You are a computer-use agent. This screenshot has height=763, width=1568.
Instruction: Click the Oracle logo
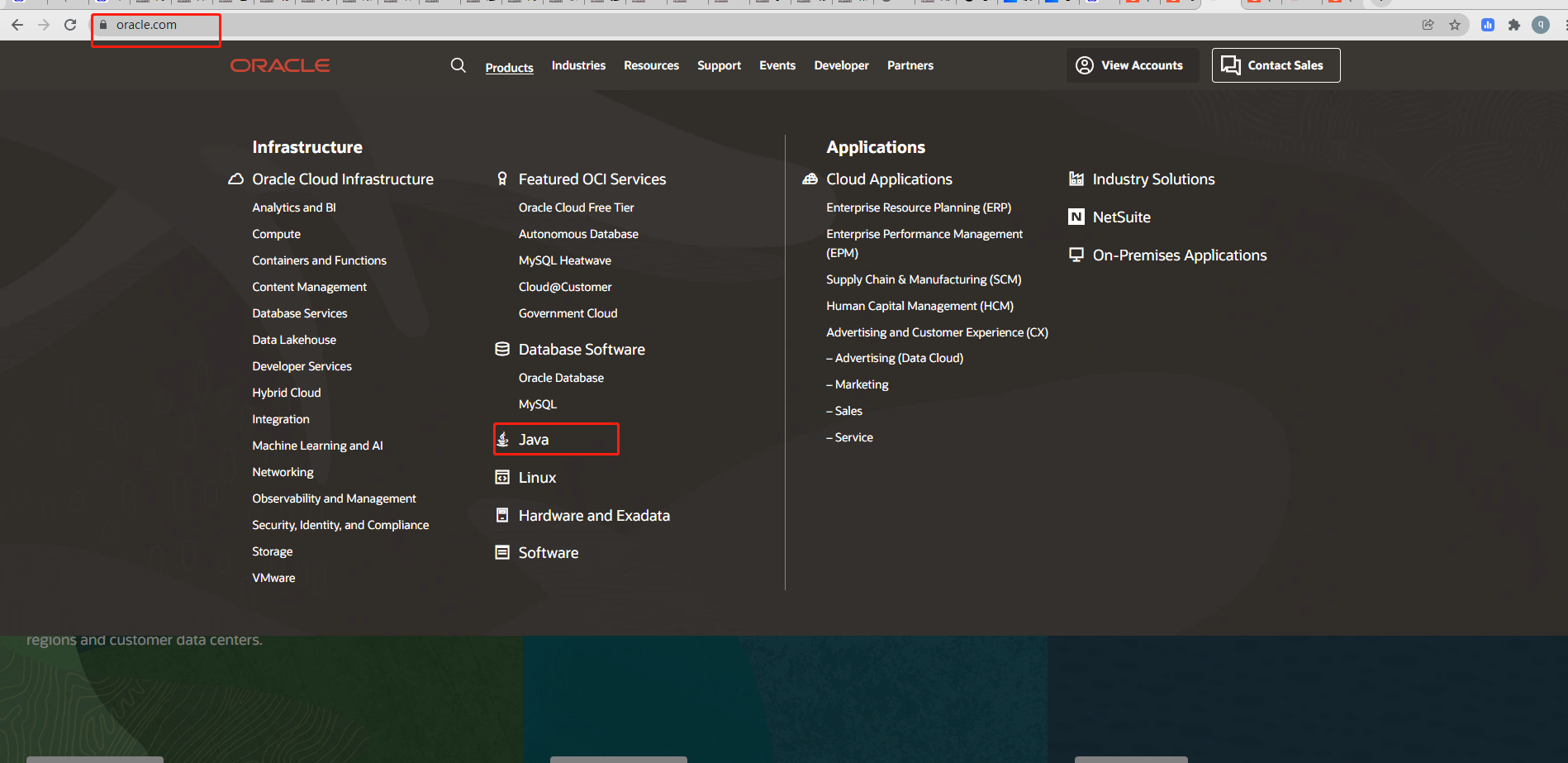[280, 64]
